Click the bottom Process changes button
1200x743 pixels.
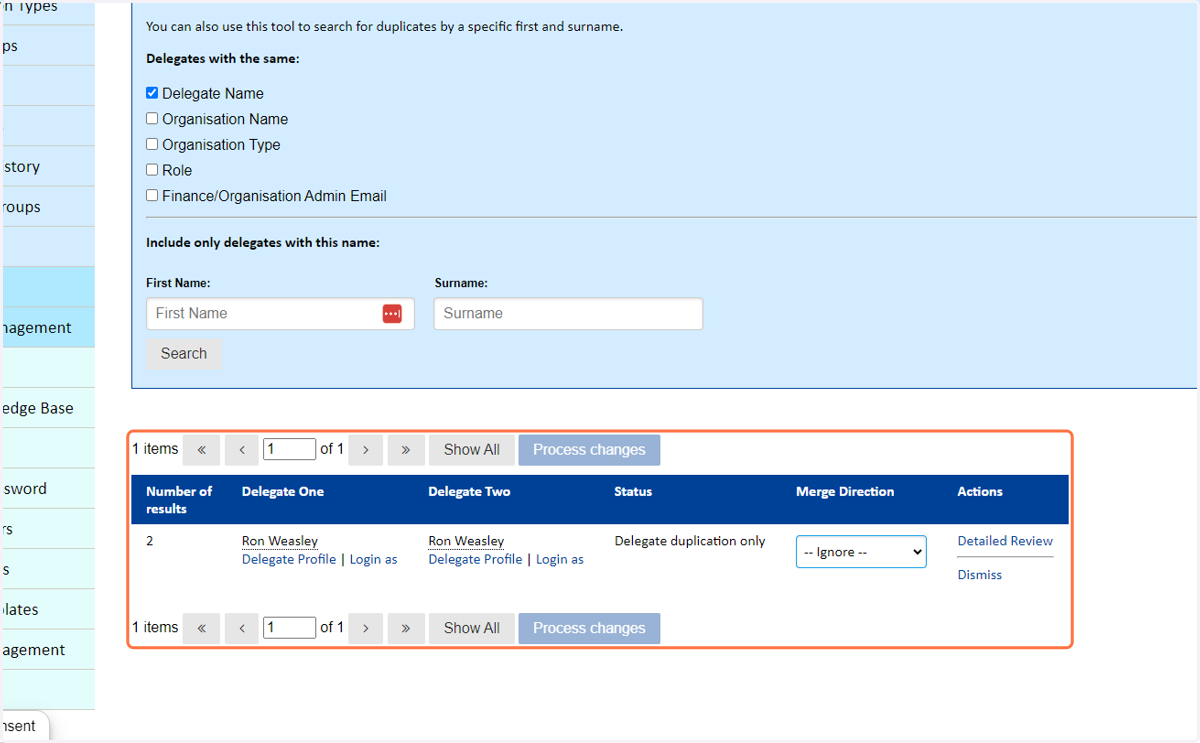[589, 628]
